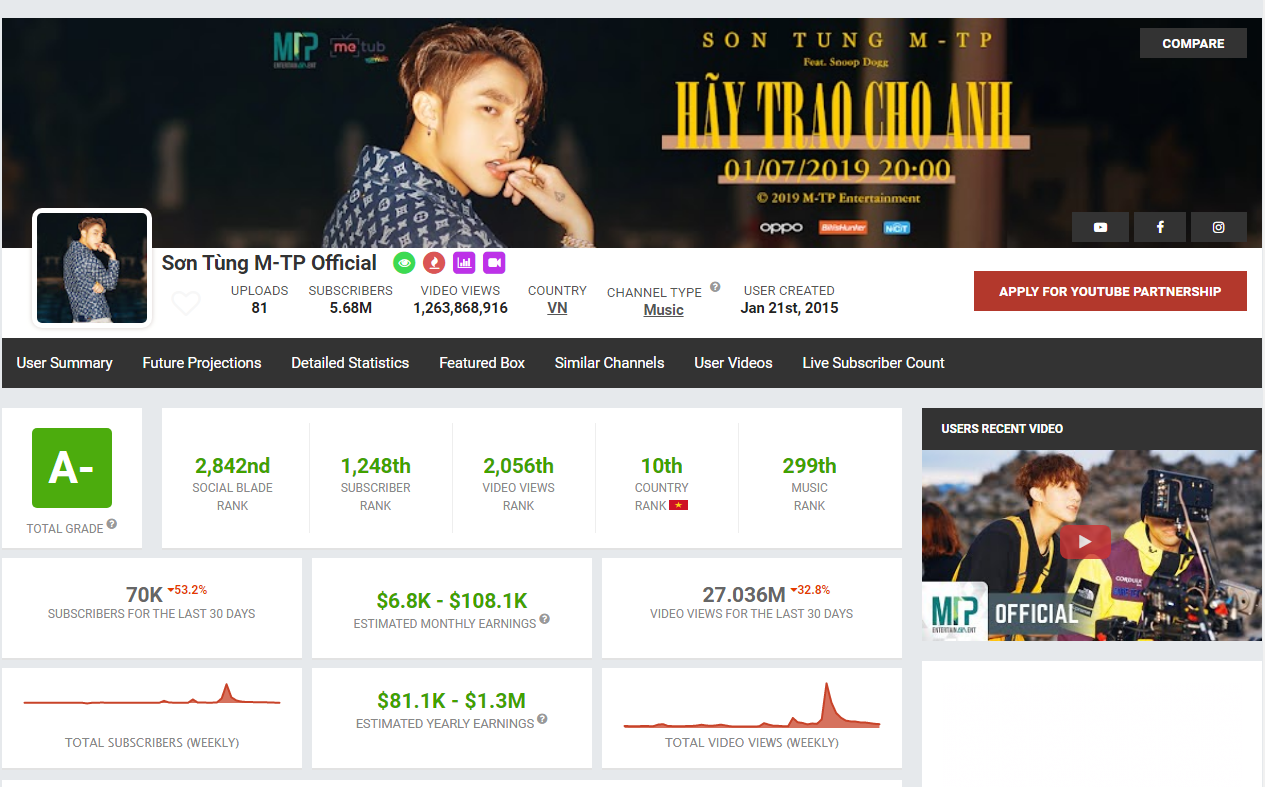Click the 2,842nd Social Blade rank
Image resolution: width=1265 pixels, height=787 pixels.
coord(233,466)
